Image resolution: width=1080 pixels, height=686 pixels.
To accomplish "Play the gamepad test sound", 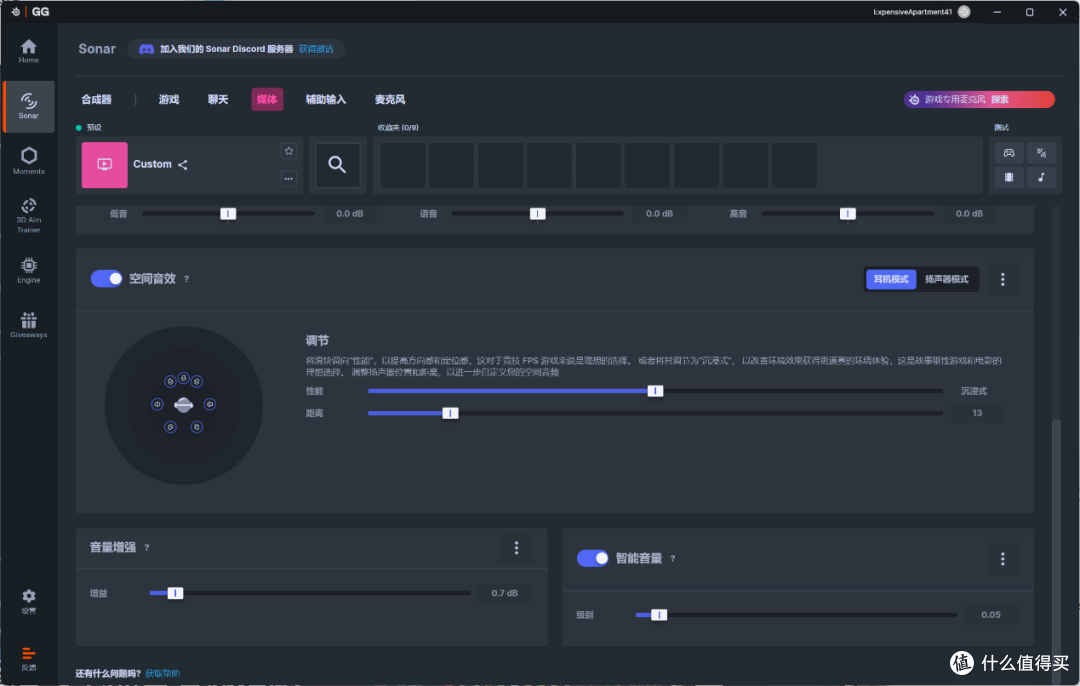I will pos(1008,153).
